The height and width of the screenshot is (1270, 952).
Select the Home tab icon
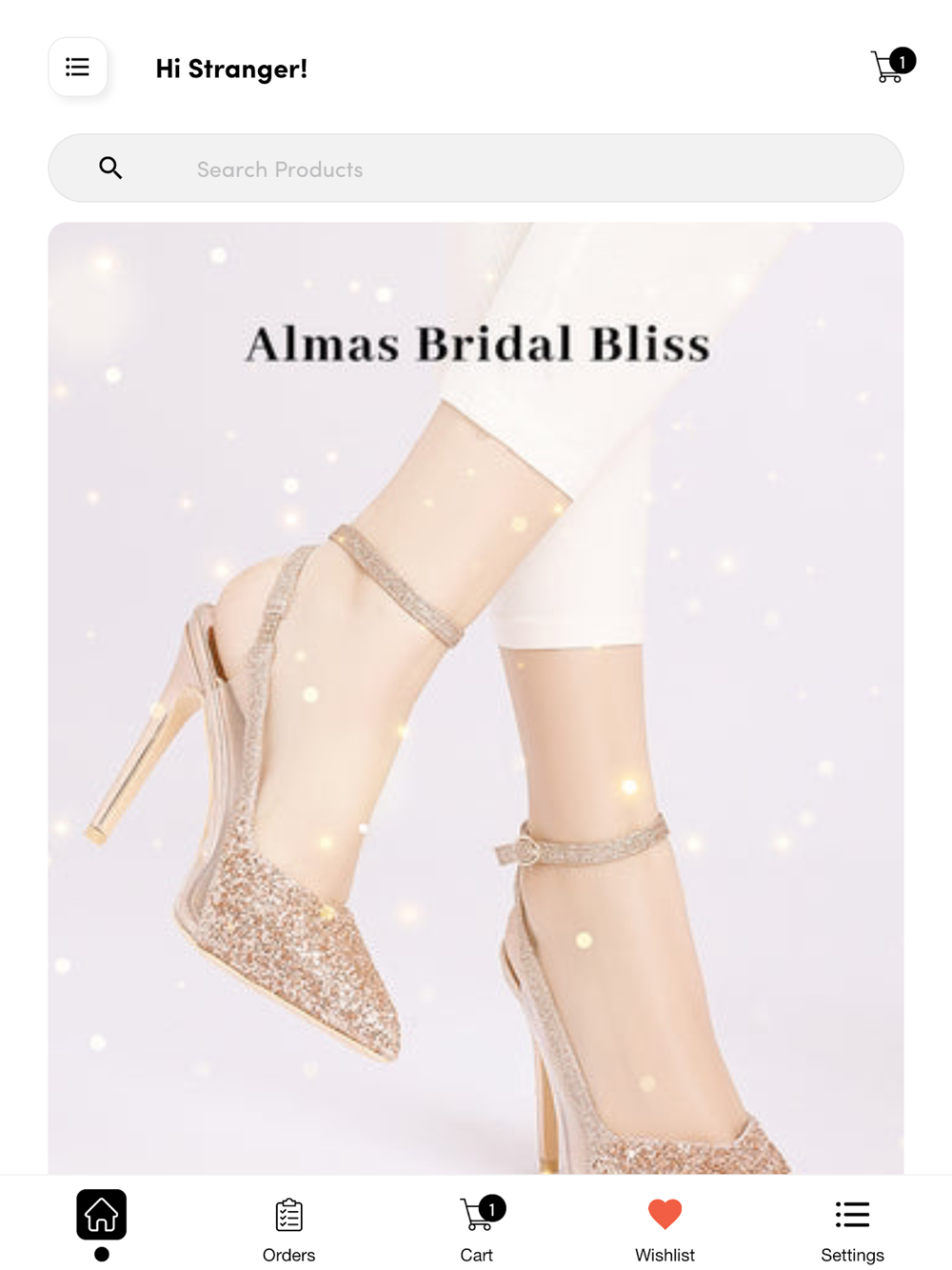tap(102, 1215)
